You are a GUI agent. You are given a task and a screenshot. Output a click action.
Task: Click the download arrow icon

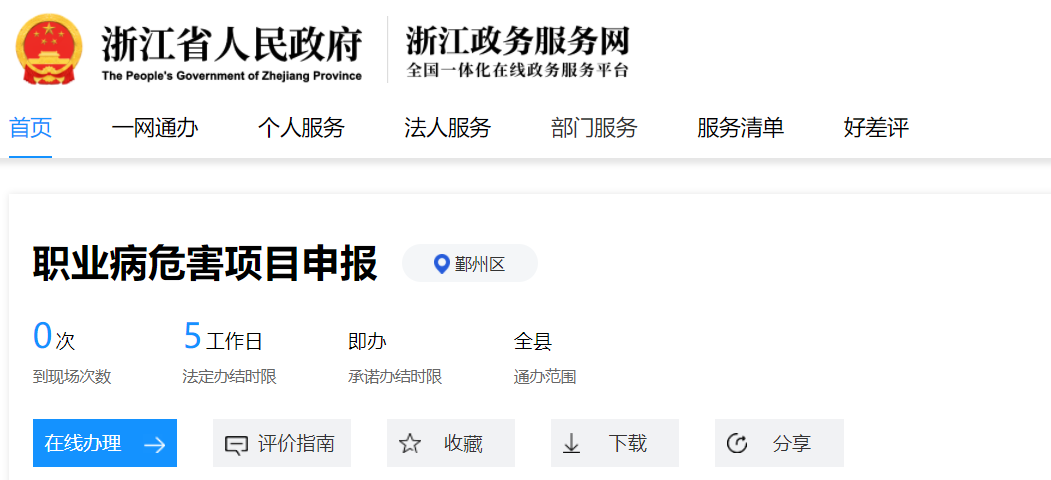(x=572, y=444)
